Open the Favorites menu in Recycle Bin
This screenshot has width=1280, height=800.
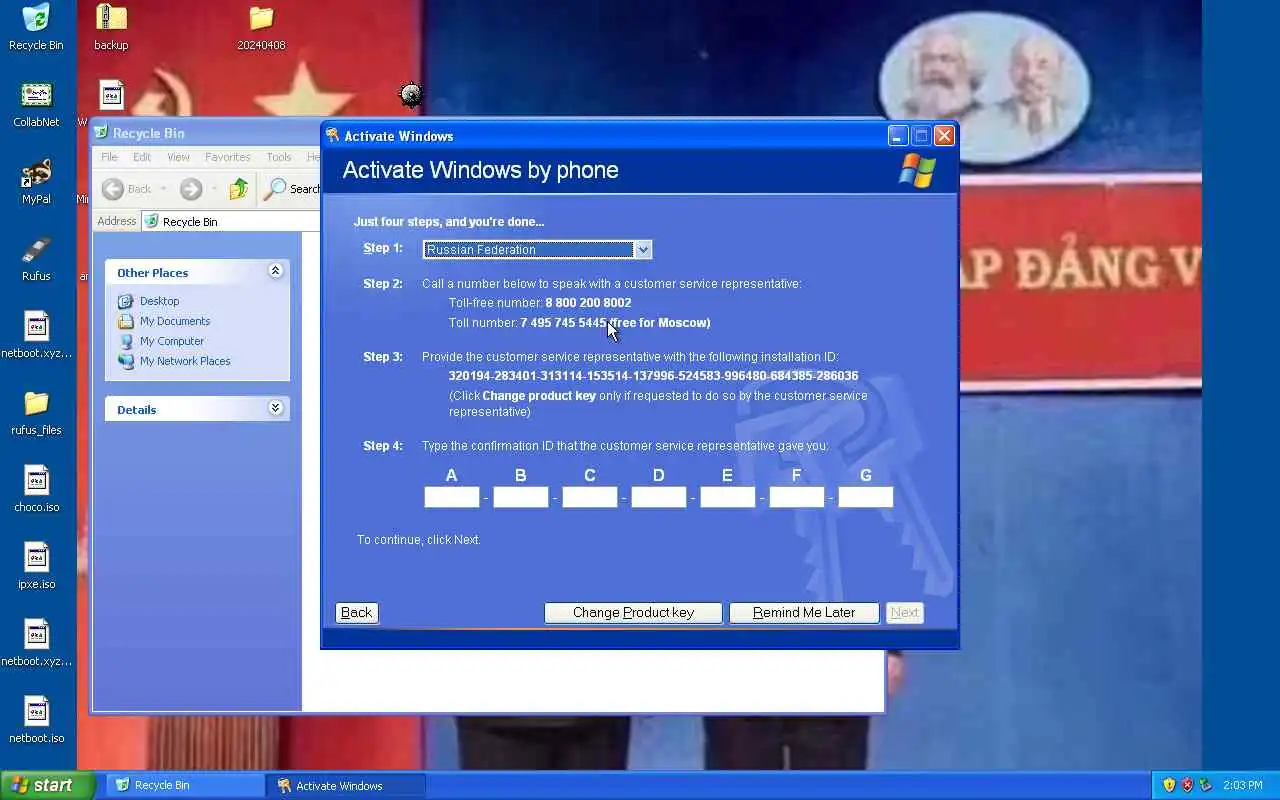228,157
